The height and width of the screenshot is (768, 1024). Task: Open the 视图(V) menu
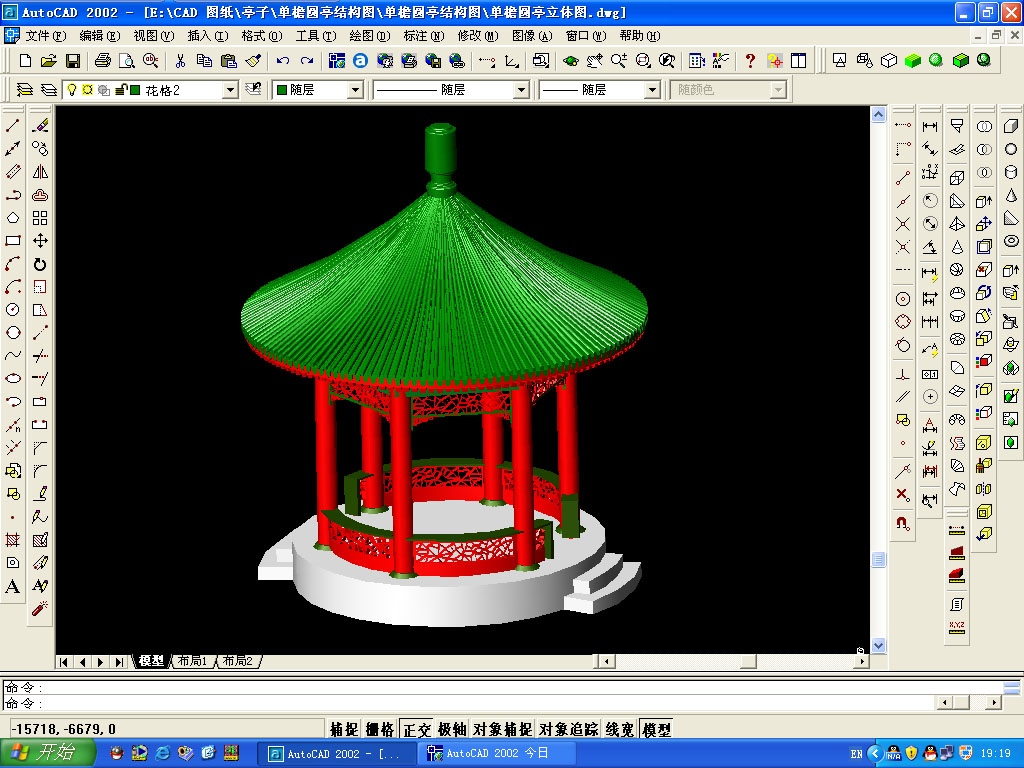[x=153, y=36]
